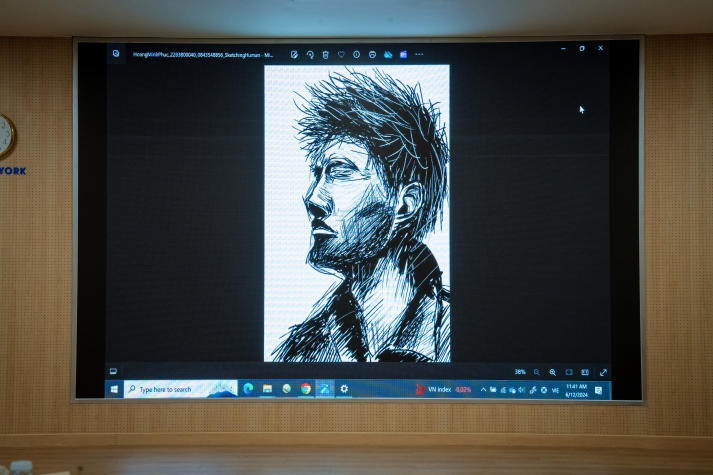Viewport: 713px width, 475px height.
Task: Open the green round app on taskbar
Action: click(x=286, y=389)
